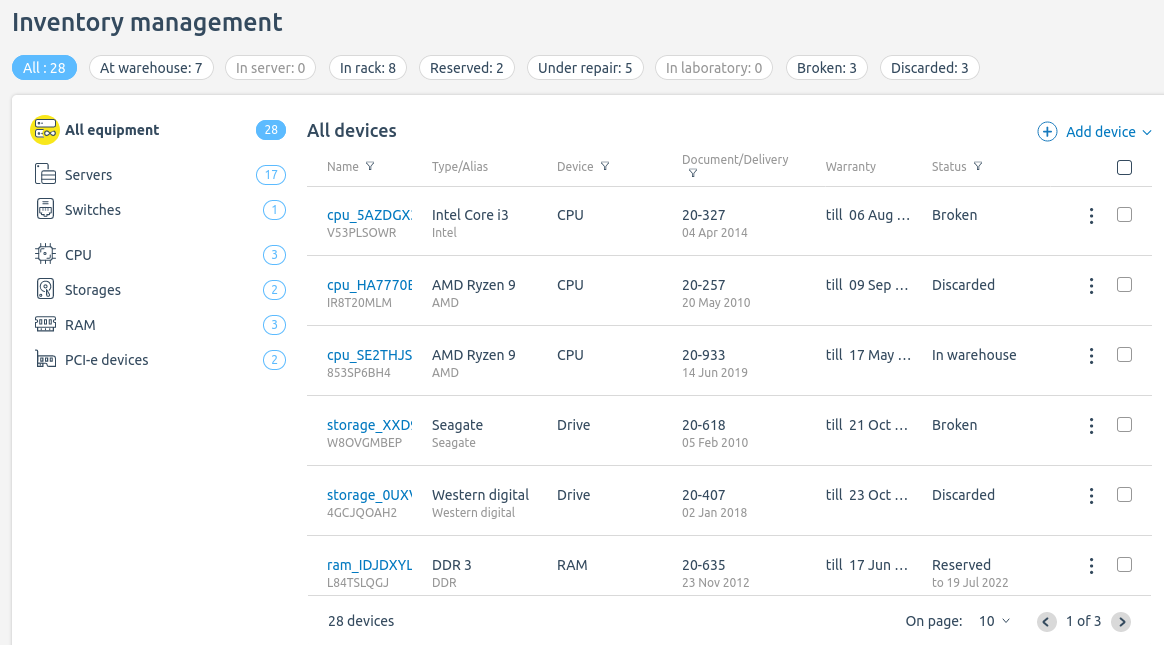The height and width of the screenshot is (645, 1164).
Task: Filter by In rack: 8
Action: [367, 68]
